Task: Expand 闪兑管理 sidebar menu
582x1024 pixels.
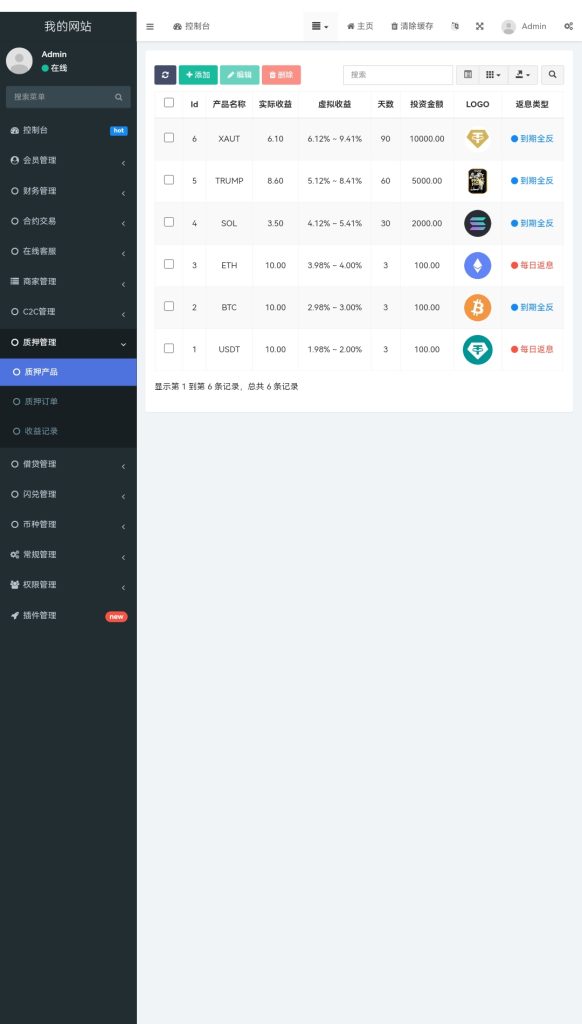Action: [69, 494]
